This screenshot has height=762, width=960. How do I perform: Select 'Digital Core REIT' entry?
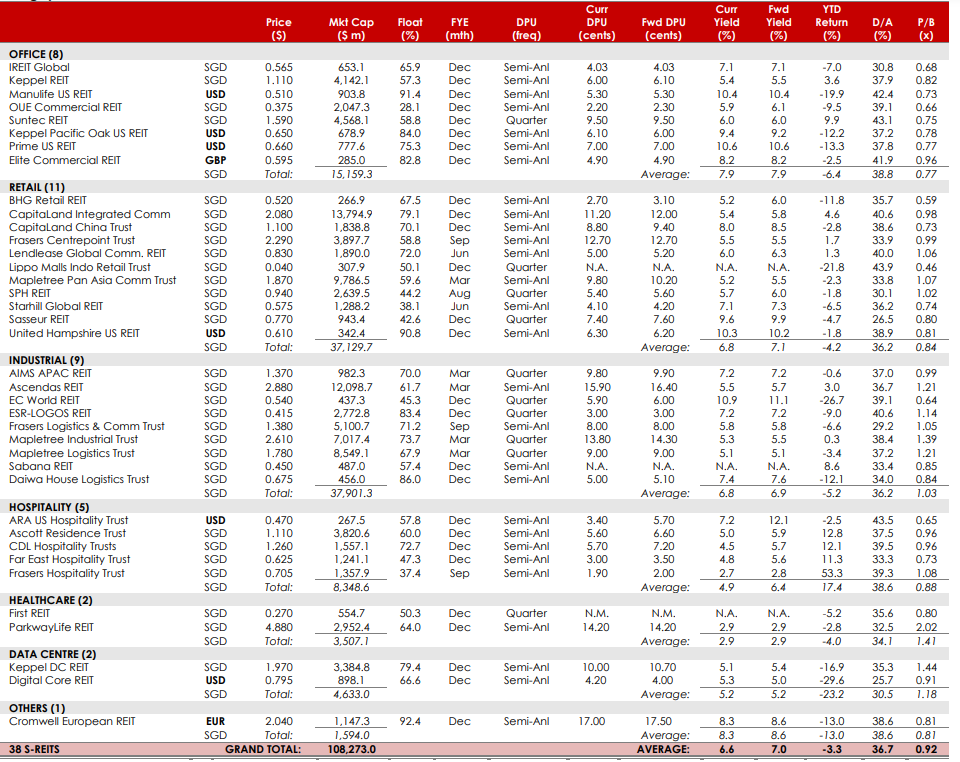(x=51, y=681)
